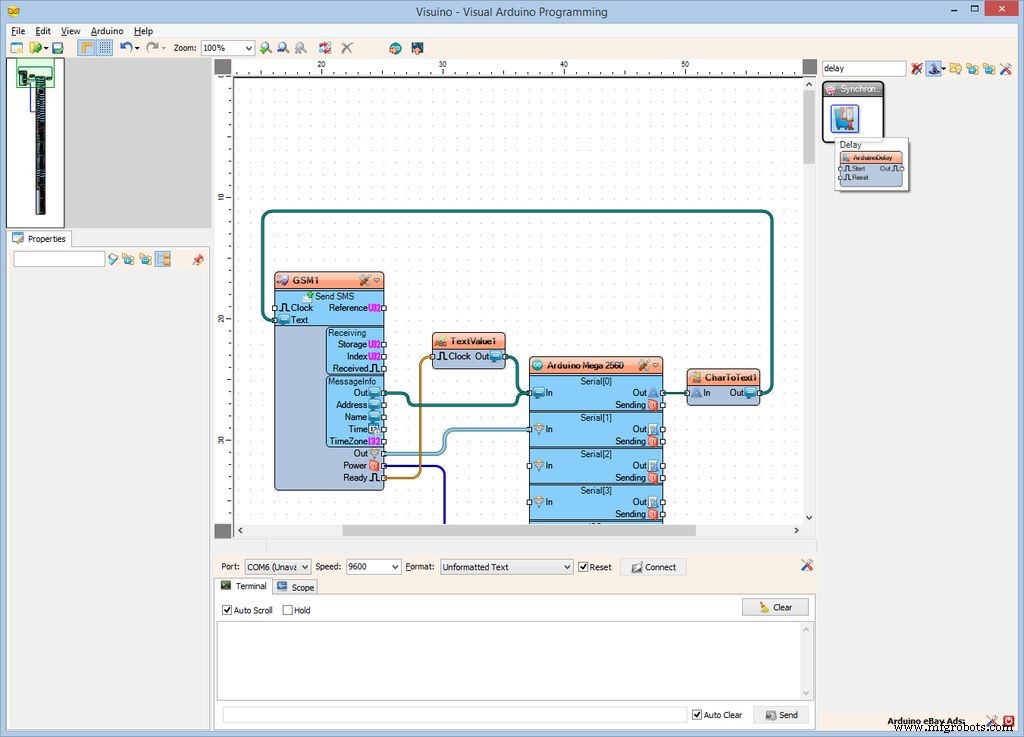
Task: Select the Delay component icon in palette
Action: click(845, 119)
